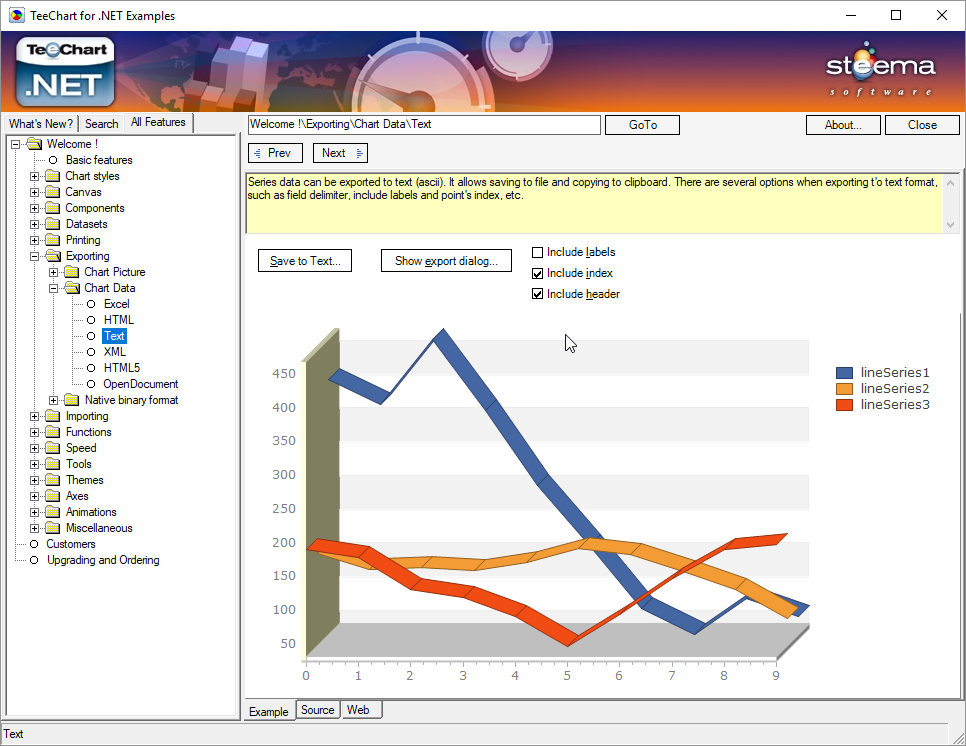966x746 pixels.
Task: Click the Miscellaneous folder icon
Action: point(52,529)
